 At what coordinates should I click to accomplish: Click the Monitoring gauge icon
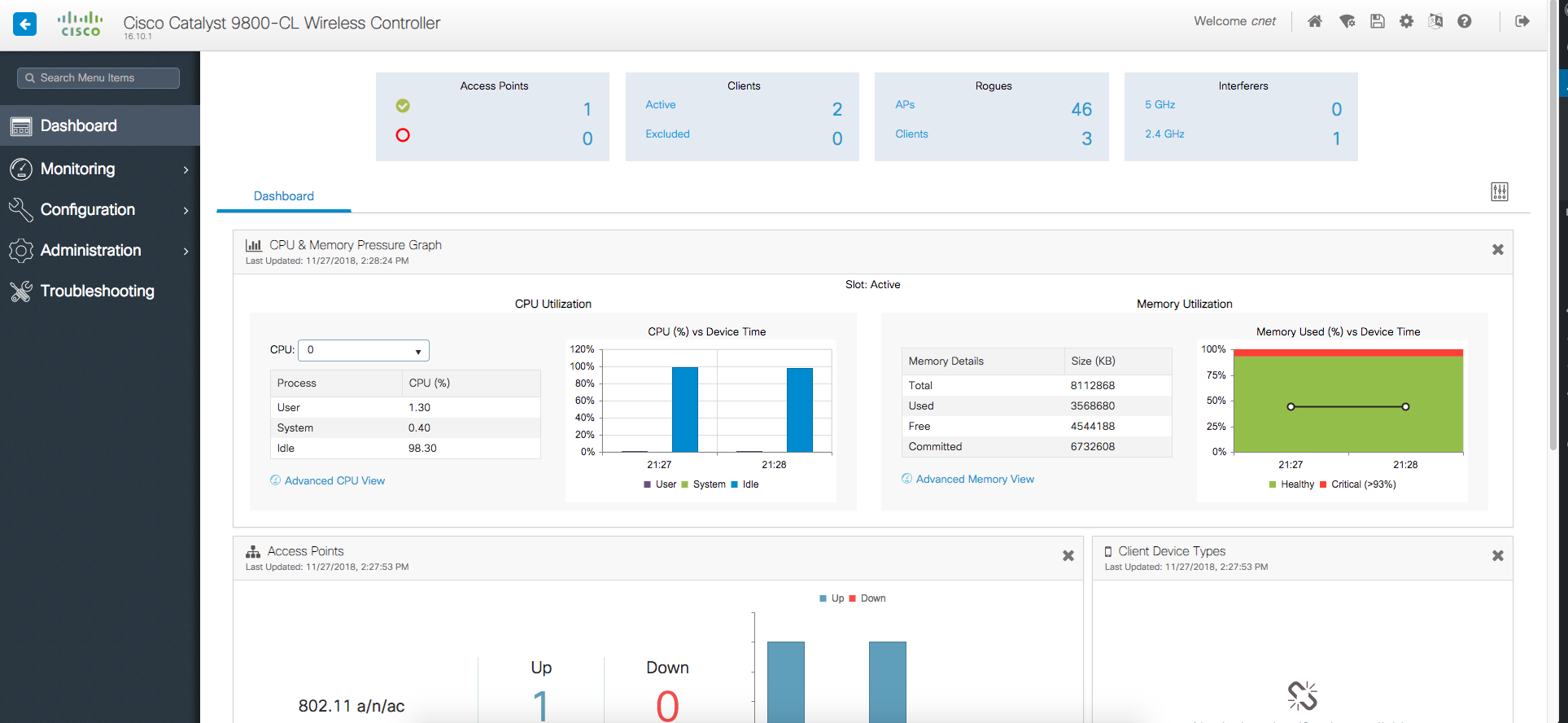pos(21,169)
